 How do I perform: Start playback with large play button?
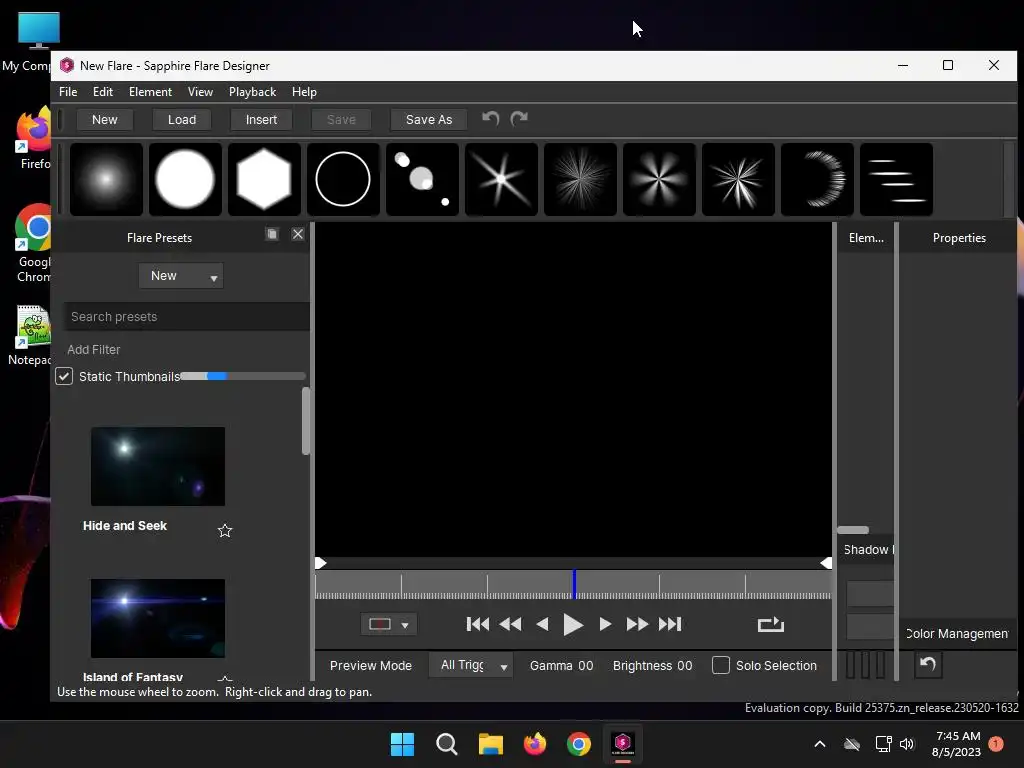(x=573, y=625)
